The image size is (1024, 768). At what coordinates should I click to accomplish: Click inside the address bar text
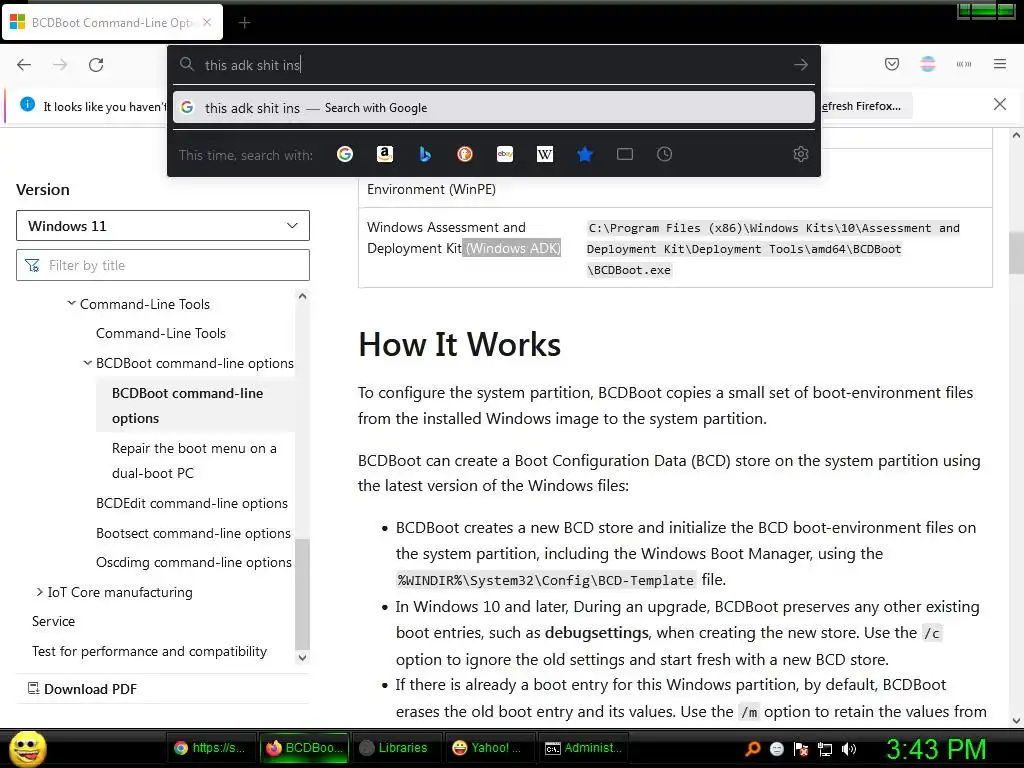pos(252,65)
